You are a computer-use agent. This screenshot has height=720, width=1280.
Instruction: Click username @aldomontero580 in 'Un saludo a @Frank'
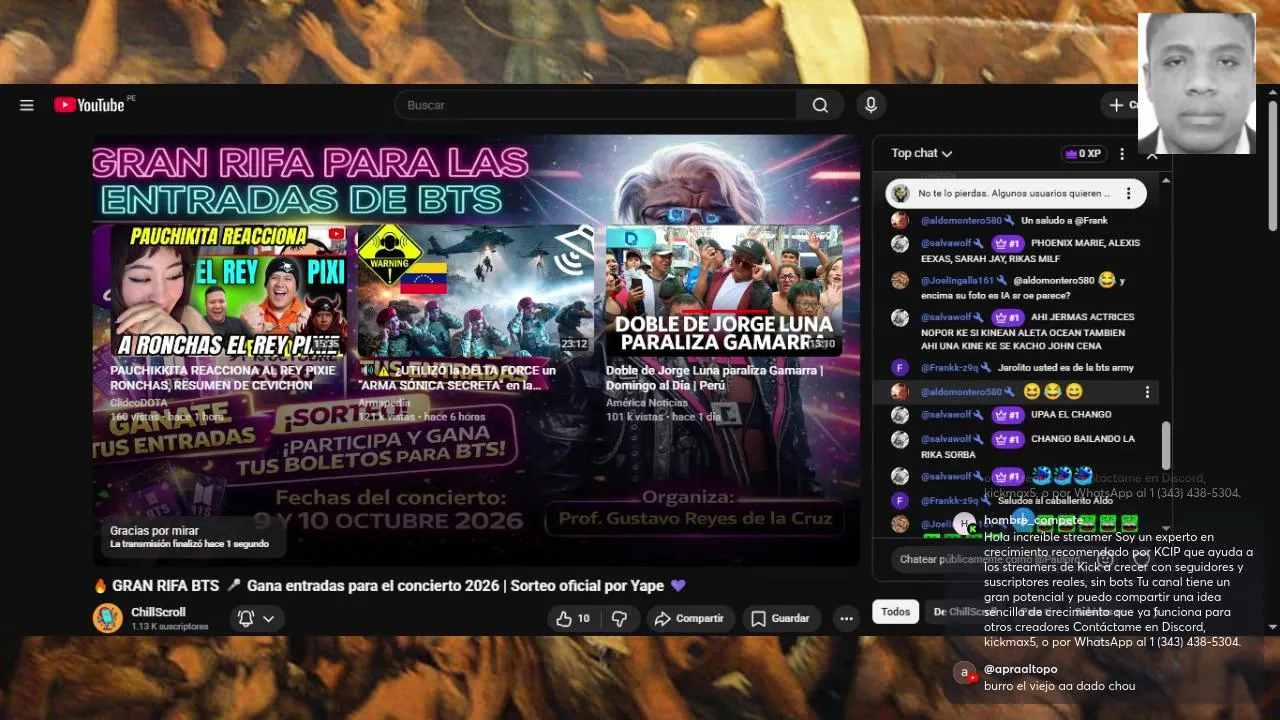click(961, 220)
